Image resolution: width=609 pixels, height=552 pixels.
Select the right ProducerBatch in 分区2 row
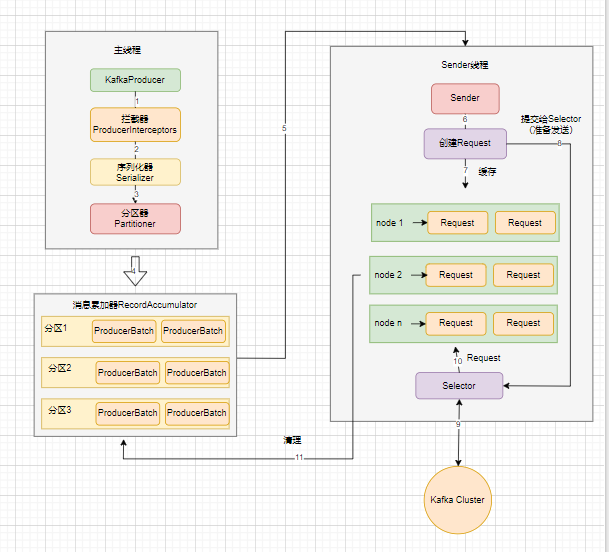tap(197, 373)
